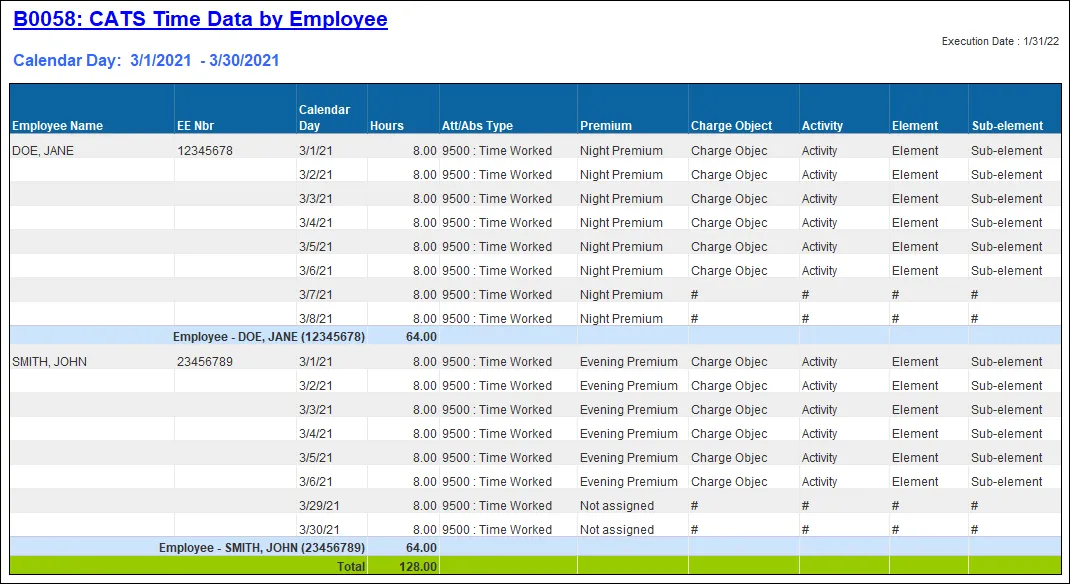Select the SMITH, JOHN employee name cell

click(49, 362)
